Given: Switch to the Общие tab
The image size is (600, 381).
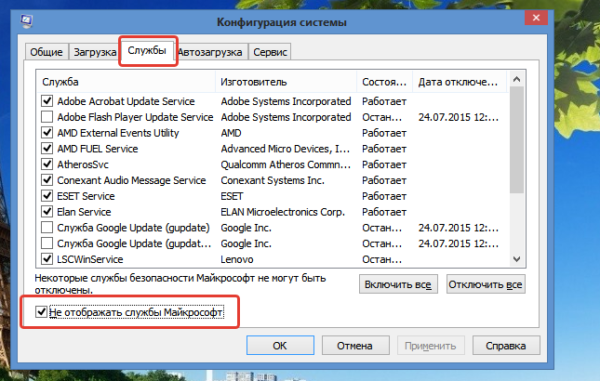Looking at the screenshot, I should tap(46, 52).
